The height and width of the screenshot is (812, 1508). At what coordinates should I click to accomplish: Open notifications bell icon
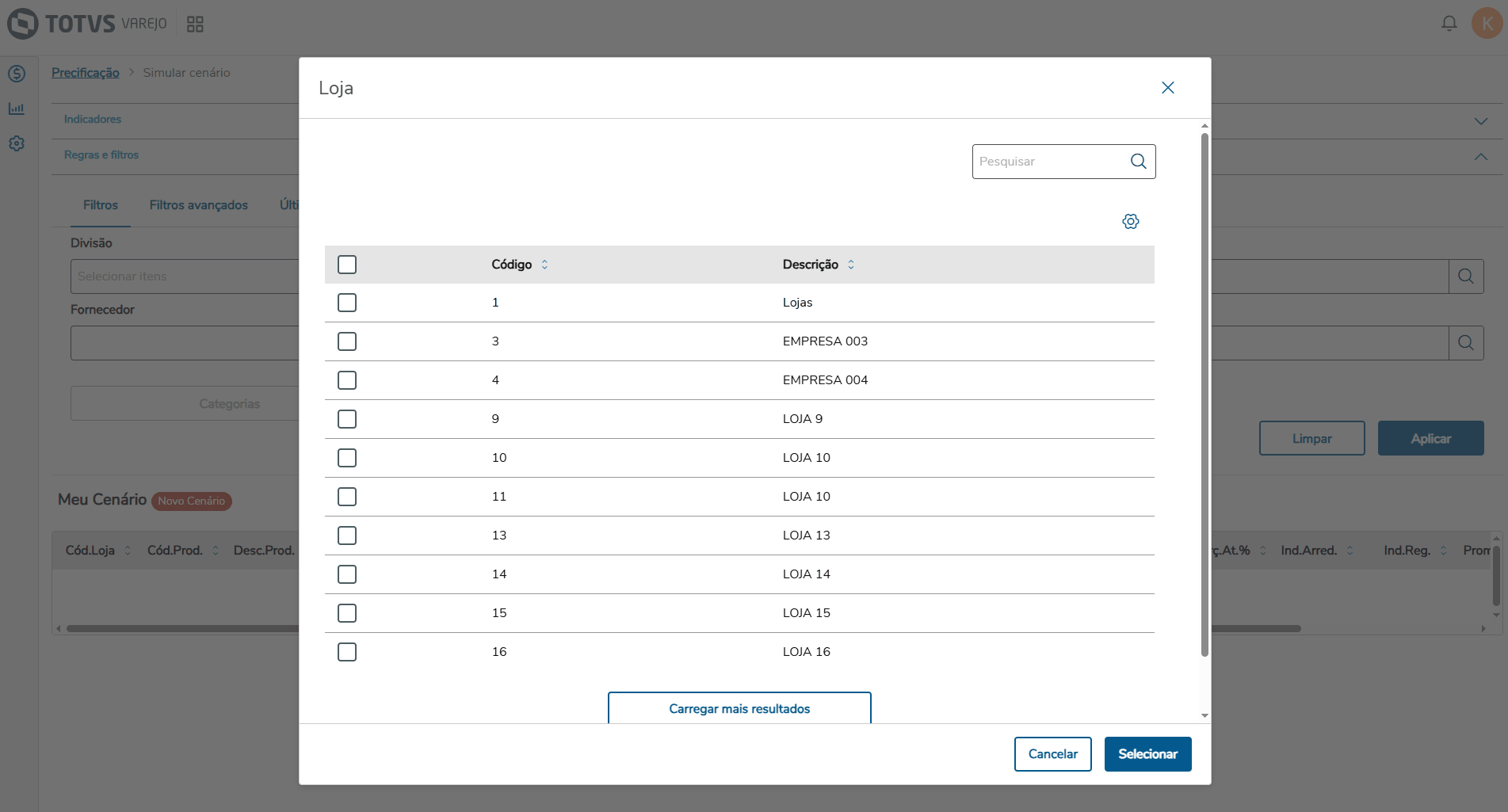click(1449, 24)
